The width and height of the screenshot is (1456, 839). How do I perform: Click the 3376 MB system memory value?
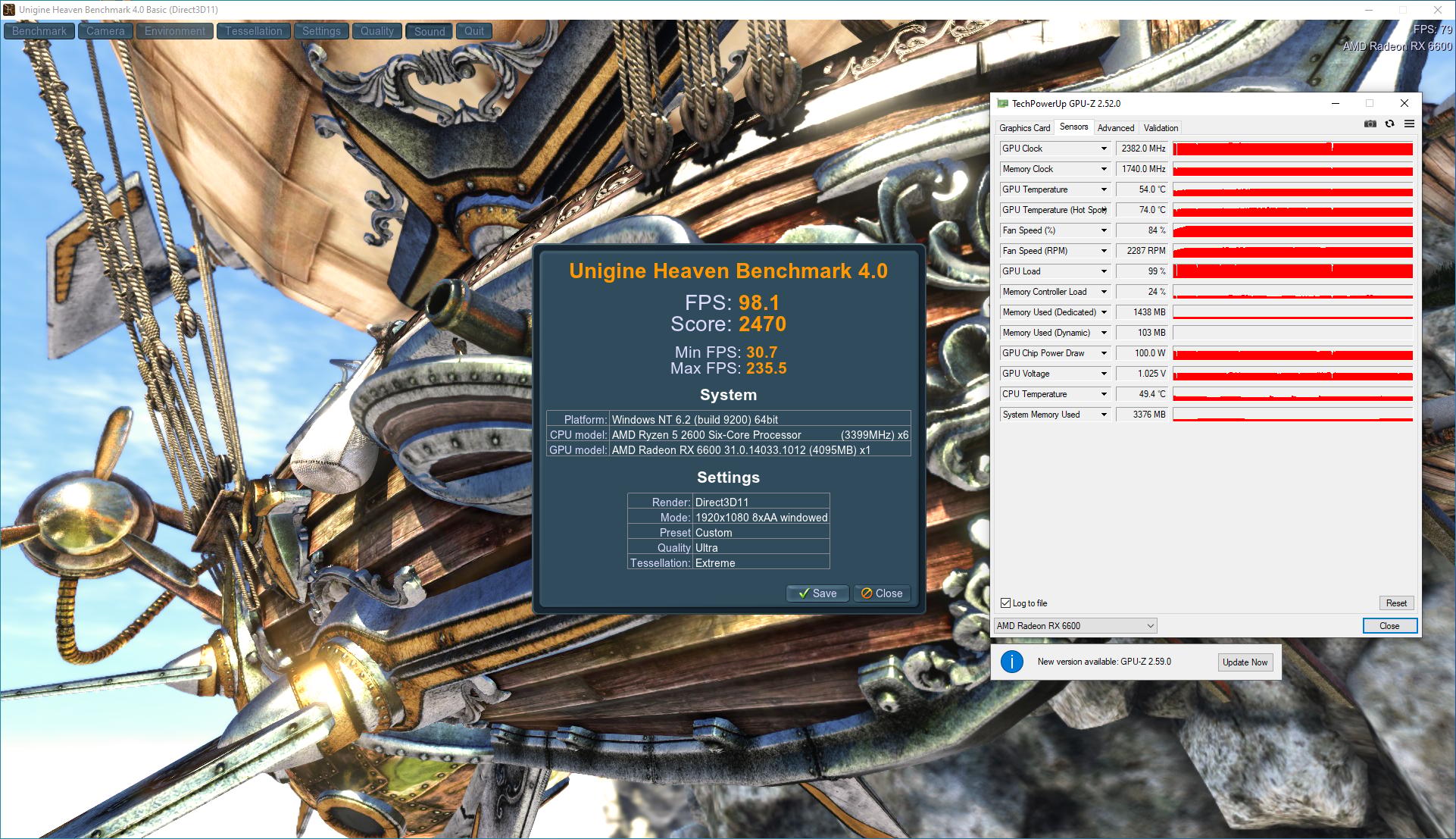1142,415
